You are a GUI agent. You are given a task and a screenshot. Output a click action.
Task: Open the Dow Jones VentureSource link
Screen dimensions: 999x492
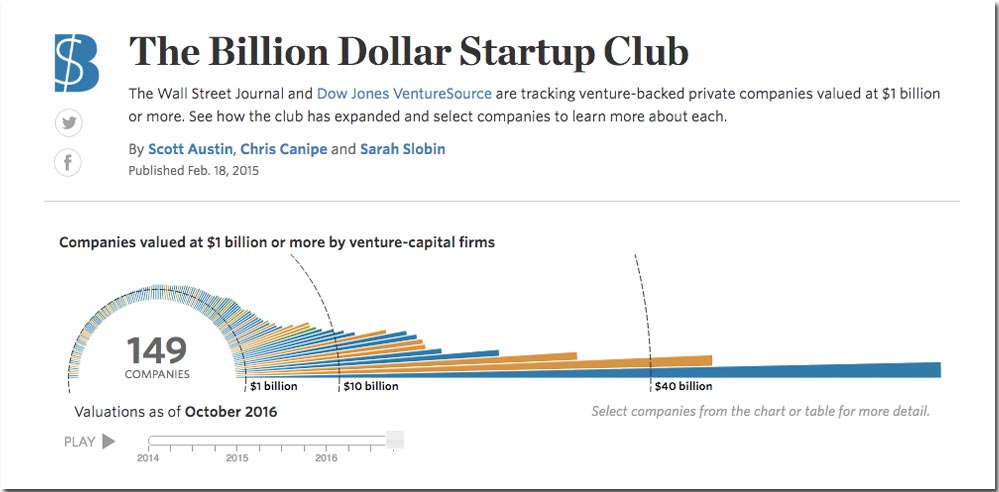[404, 94]
